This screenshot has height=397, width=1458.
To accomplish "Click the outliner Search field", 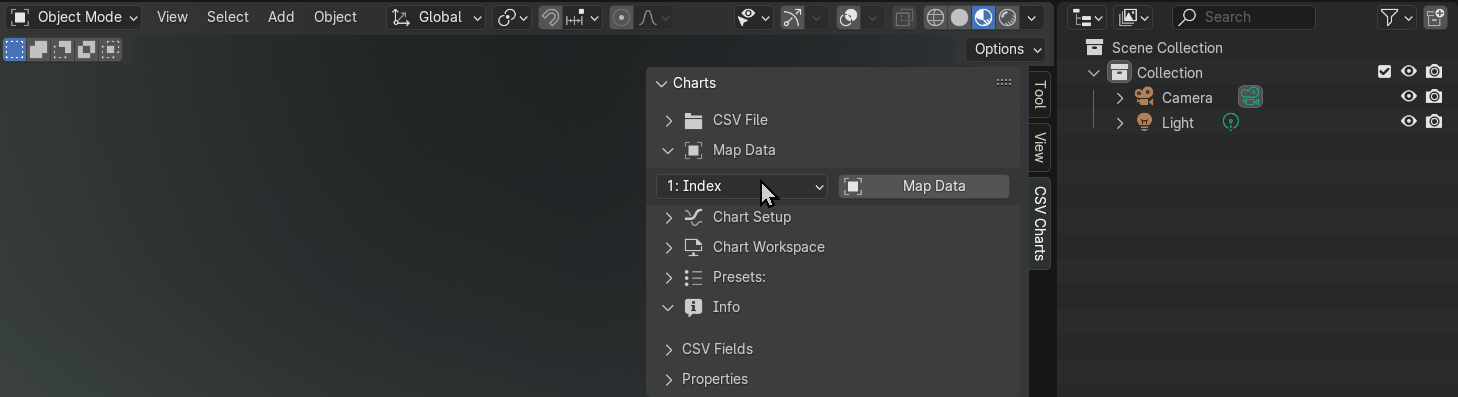I will tap(1243, 17).
